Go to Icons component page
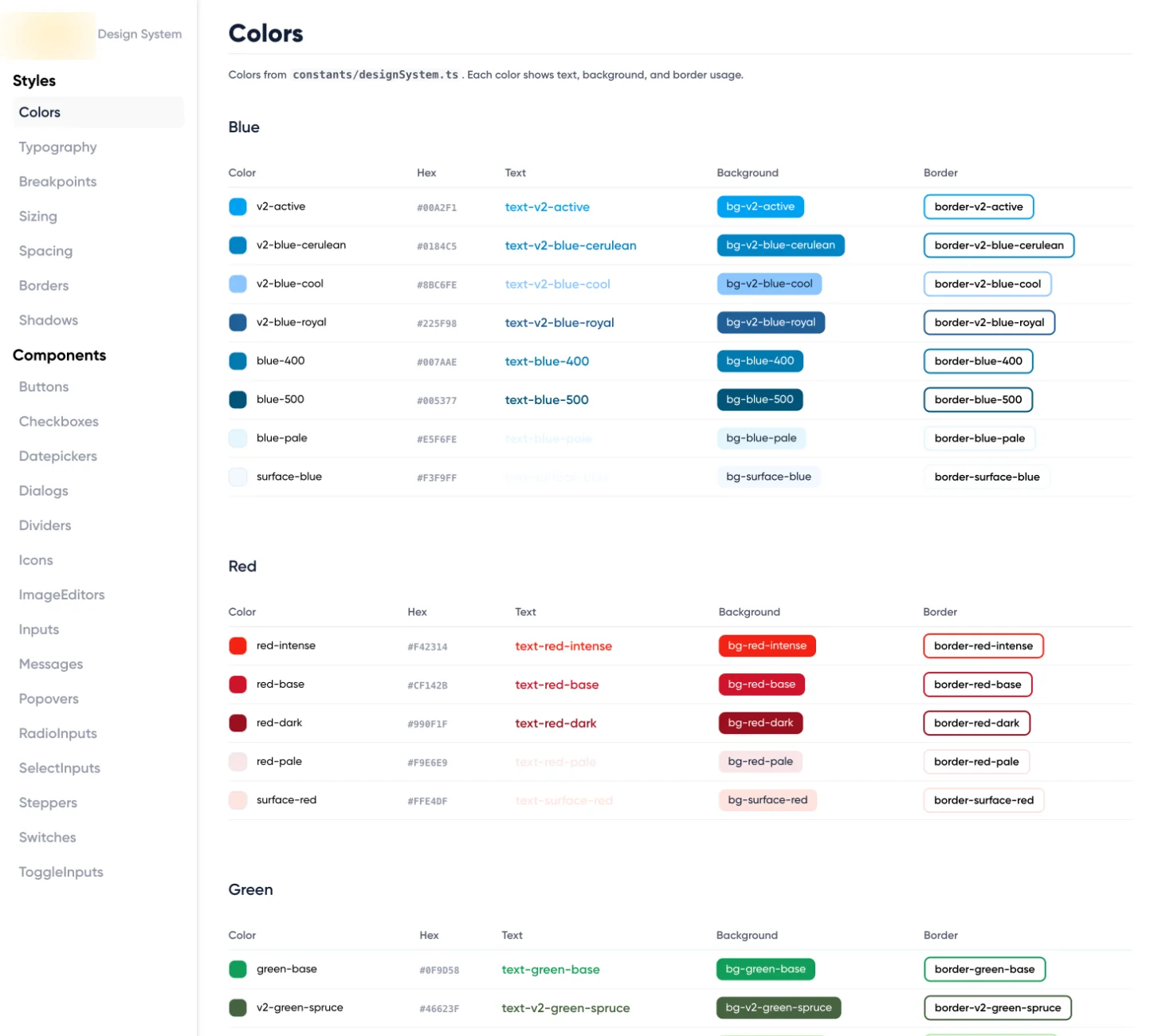This screenshot has width=1158, height=1036. [x=36, y=560]
